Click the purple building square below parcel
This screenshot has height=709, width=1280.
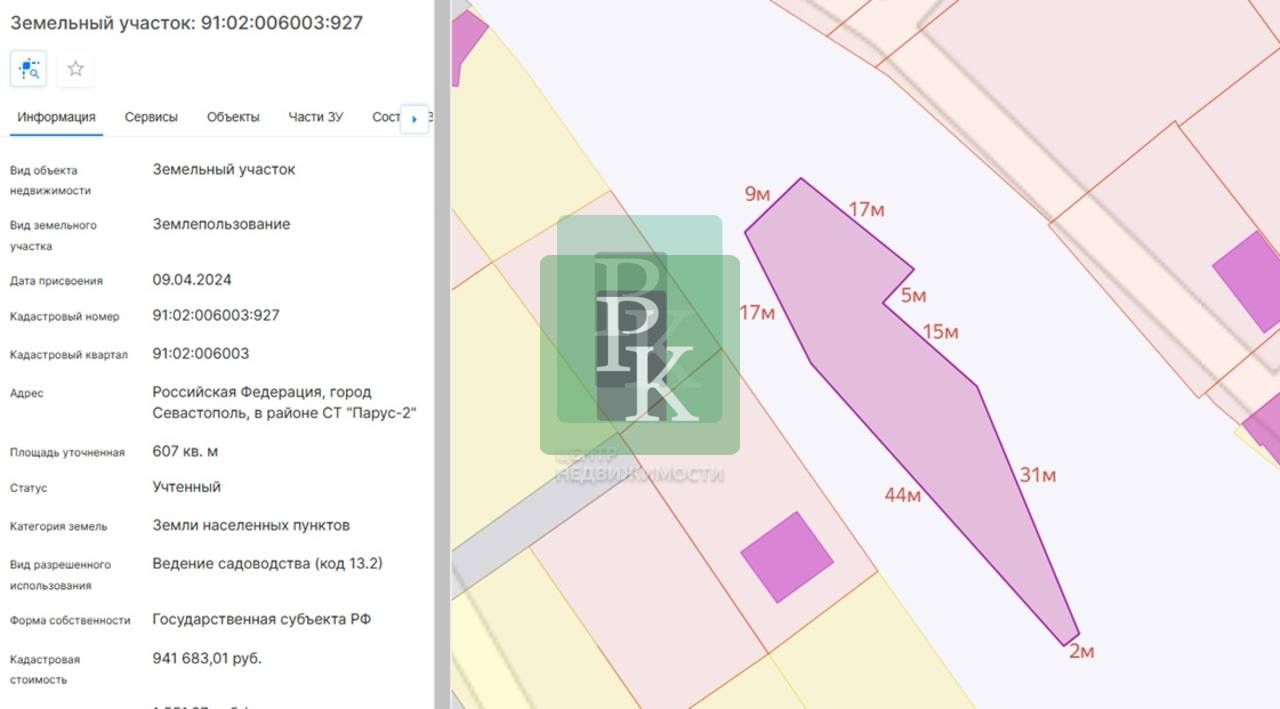click(x=787, y=557)
